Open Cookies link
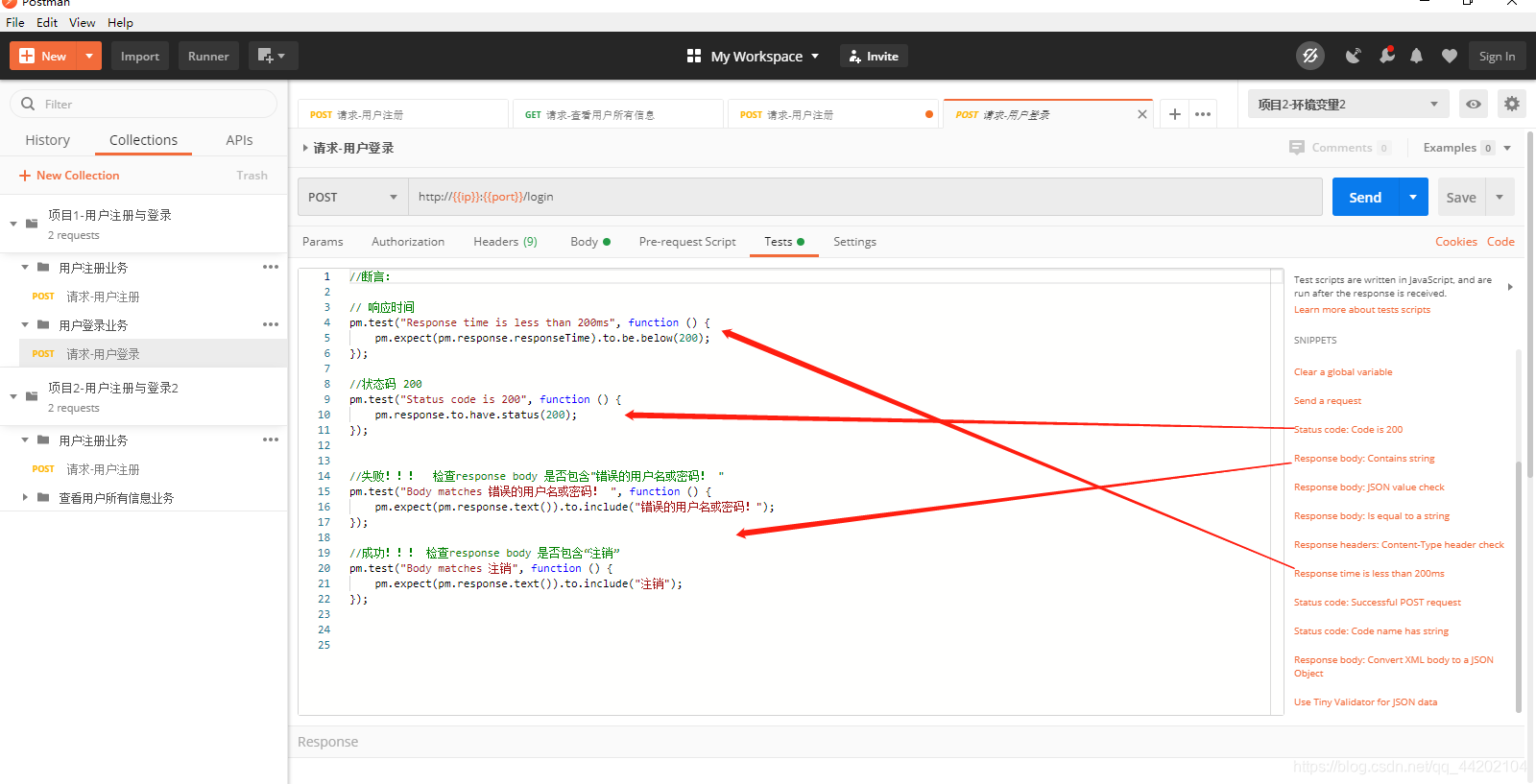The width and height of the screenshot is (1536, 784). [x=1456, y=242]
